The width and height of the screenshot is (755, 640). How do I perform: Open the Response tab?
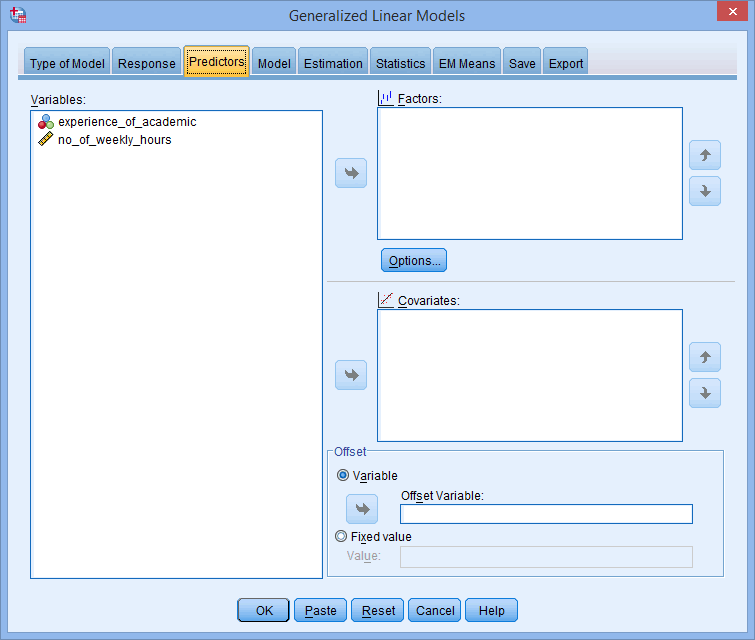tap(146, 62)
